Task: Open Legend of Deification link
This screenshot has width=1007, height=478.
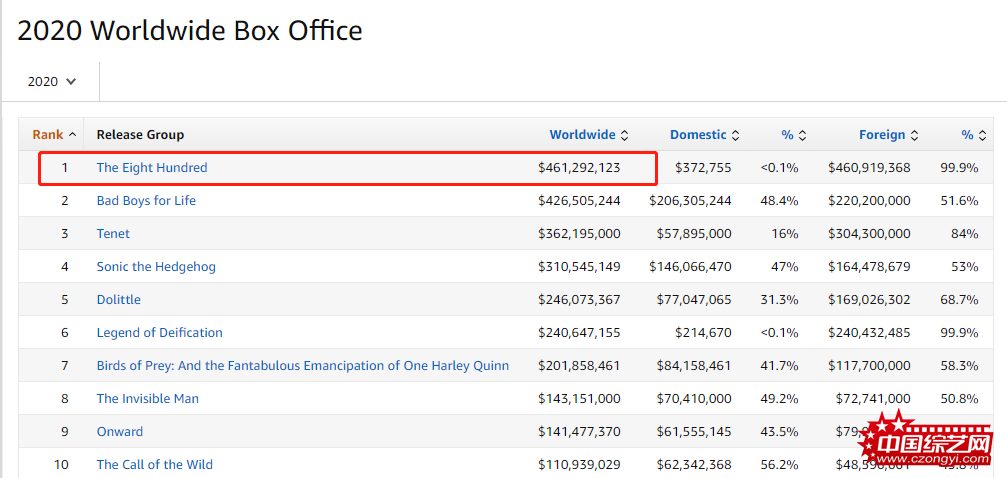Action: 160,333
